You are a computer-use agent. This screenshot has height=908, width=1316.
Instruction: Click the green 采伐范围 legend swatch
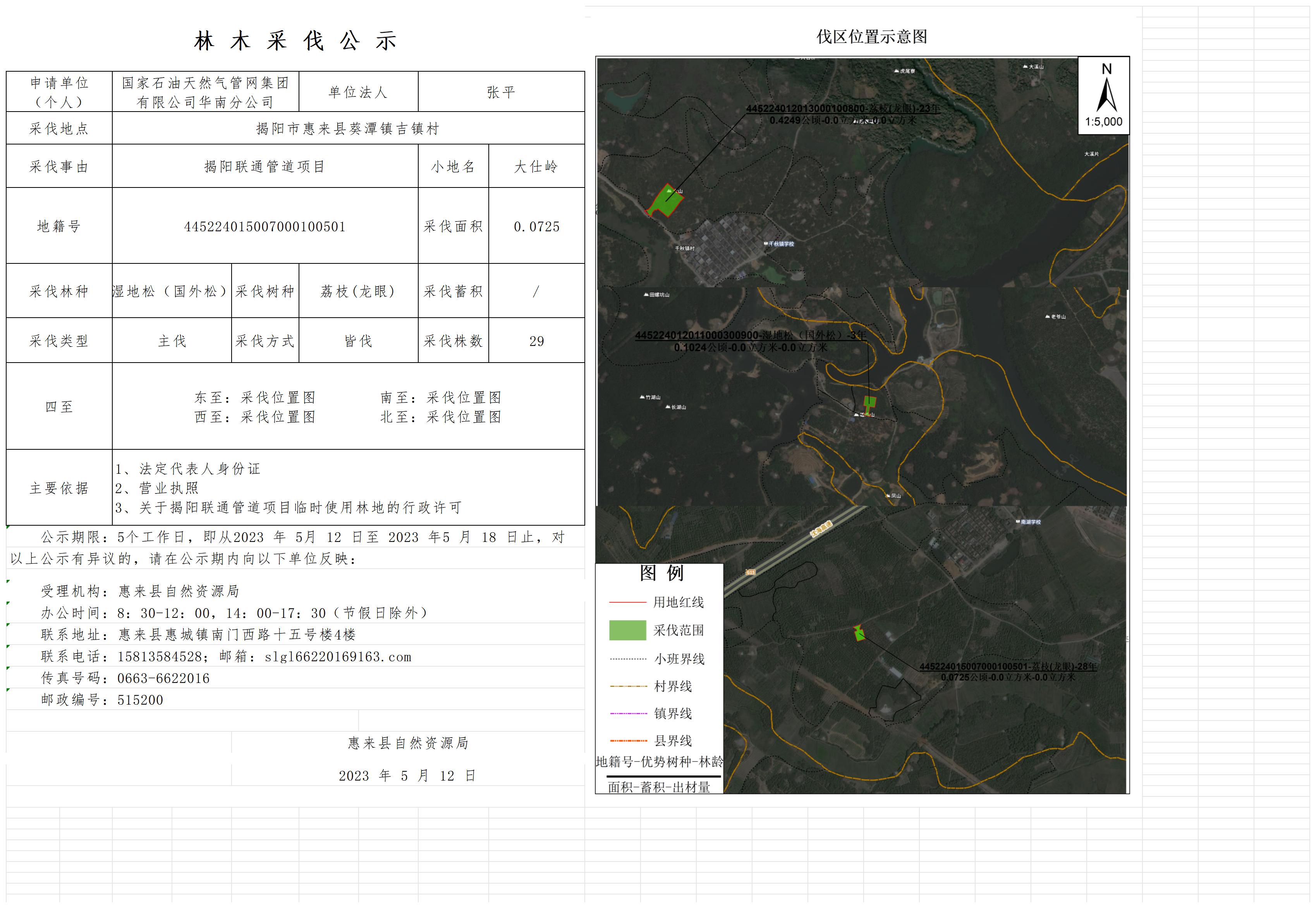(x=627, y=630)
